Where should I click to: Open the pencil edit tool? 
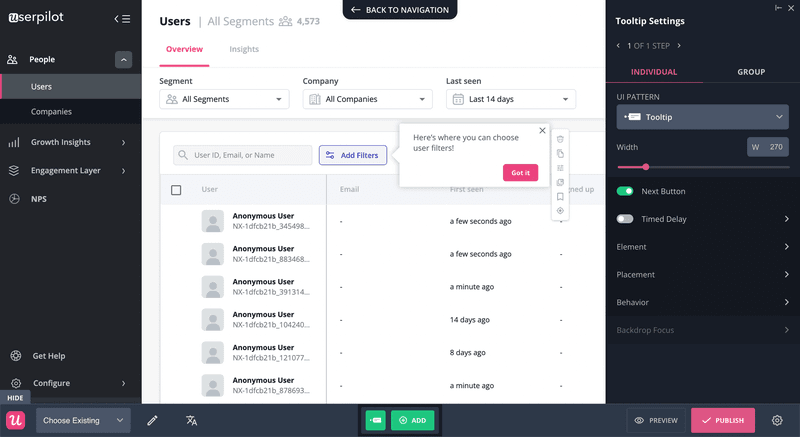click(152, 421)
